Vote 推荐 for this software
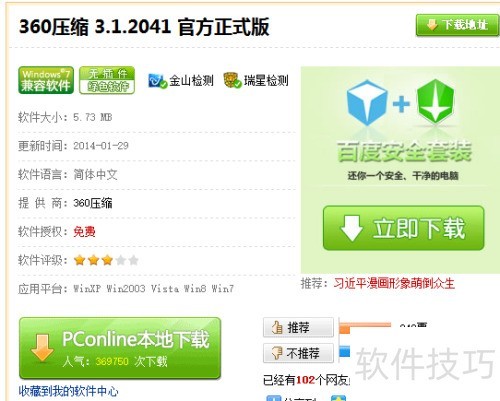Image resolution: width=500 pixels, height=401 pixels. tap(298, 327)
